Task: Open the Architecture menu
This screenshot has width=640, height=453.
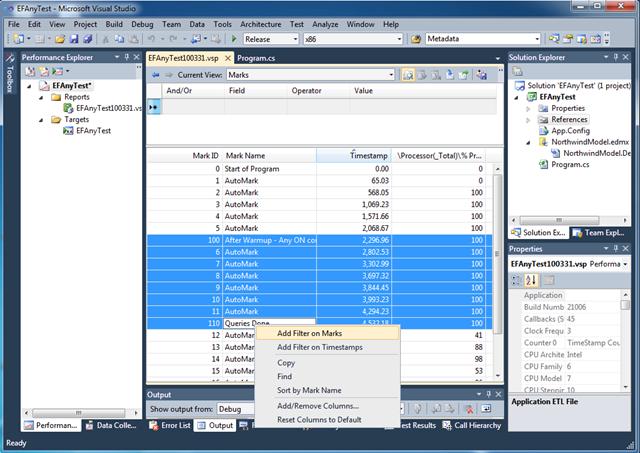Action: 260,24
